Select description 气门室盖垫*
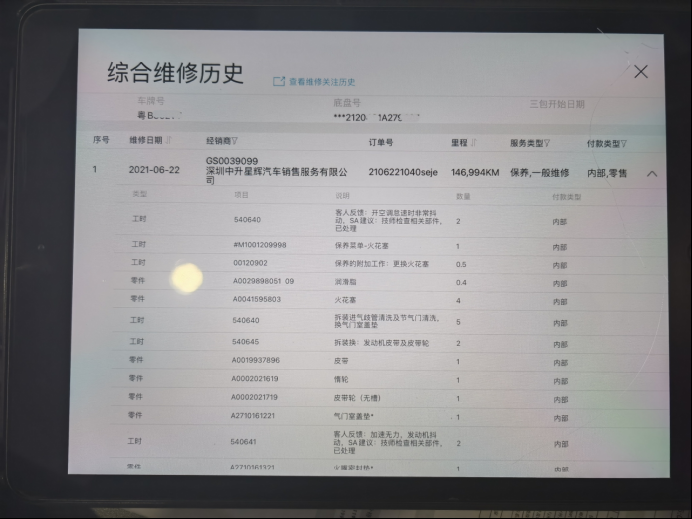This screenshot has width=692, height=519. tap(354, 416)
